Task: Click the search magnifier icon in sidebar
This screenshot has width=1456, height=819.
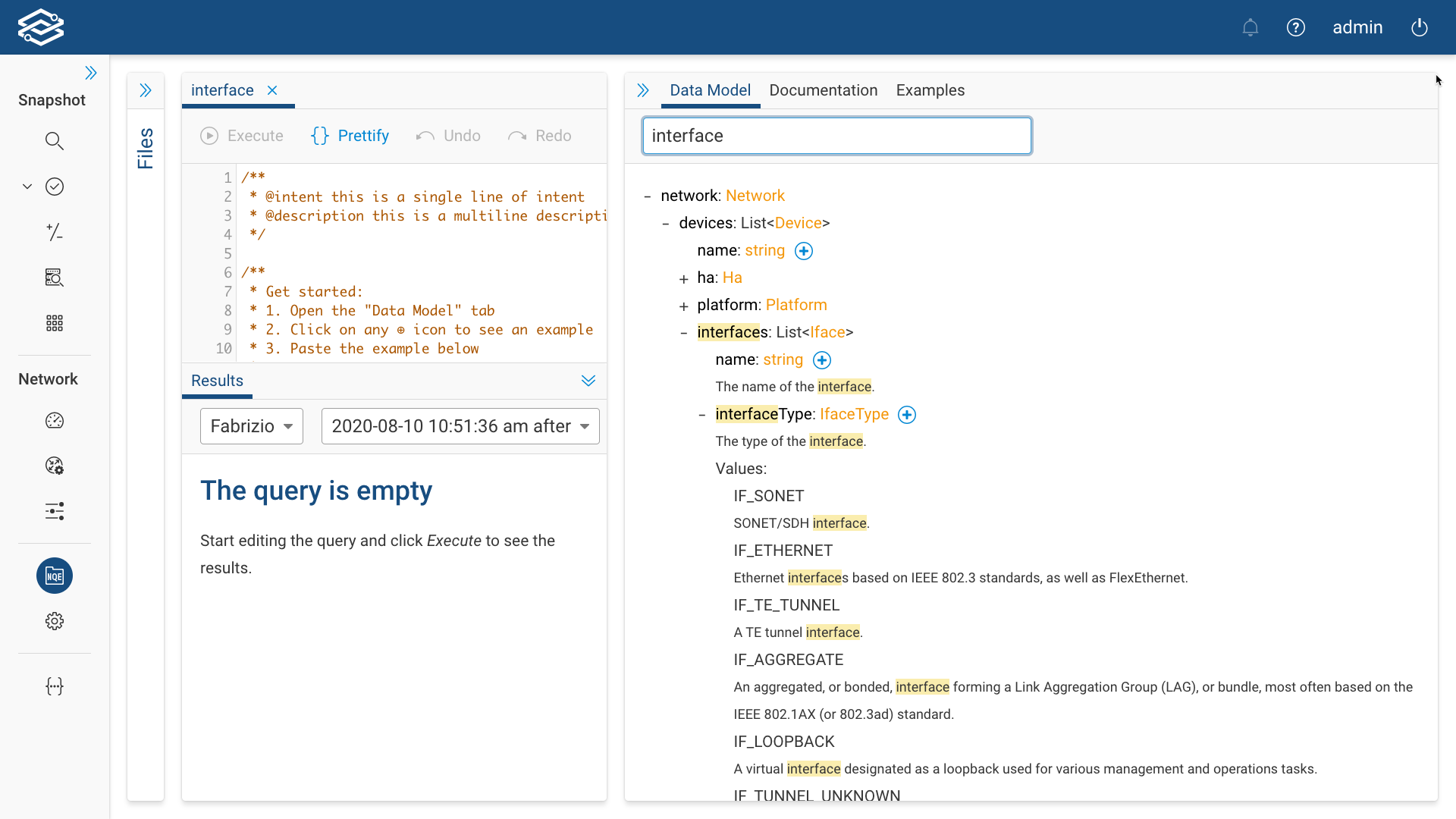Action: [55, 141]
